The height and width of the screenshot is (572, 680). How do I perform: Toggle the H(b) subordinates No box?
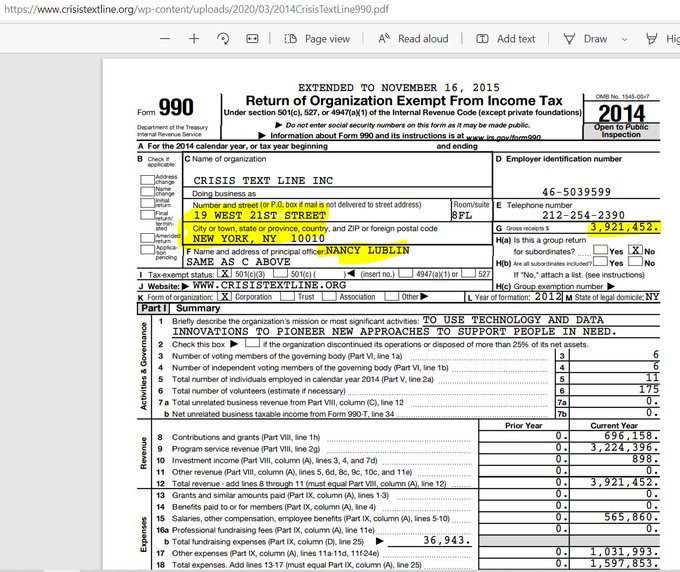(x=635, y=261)
